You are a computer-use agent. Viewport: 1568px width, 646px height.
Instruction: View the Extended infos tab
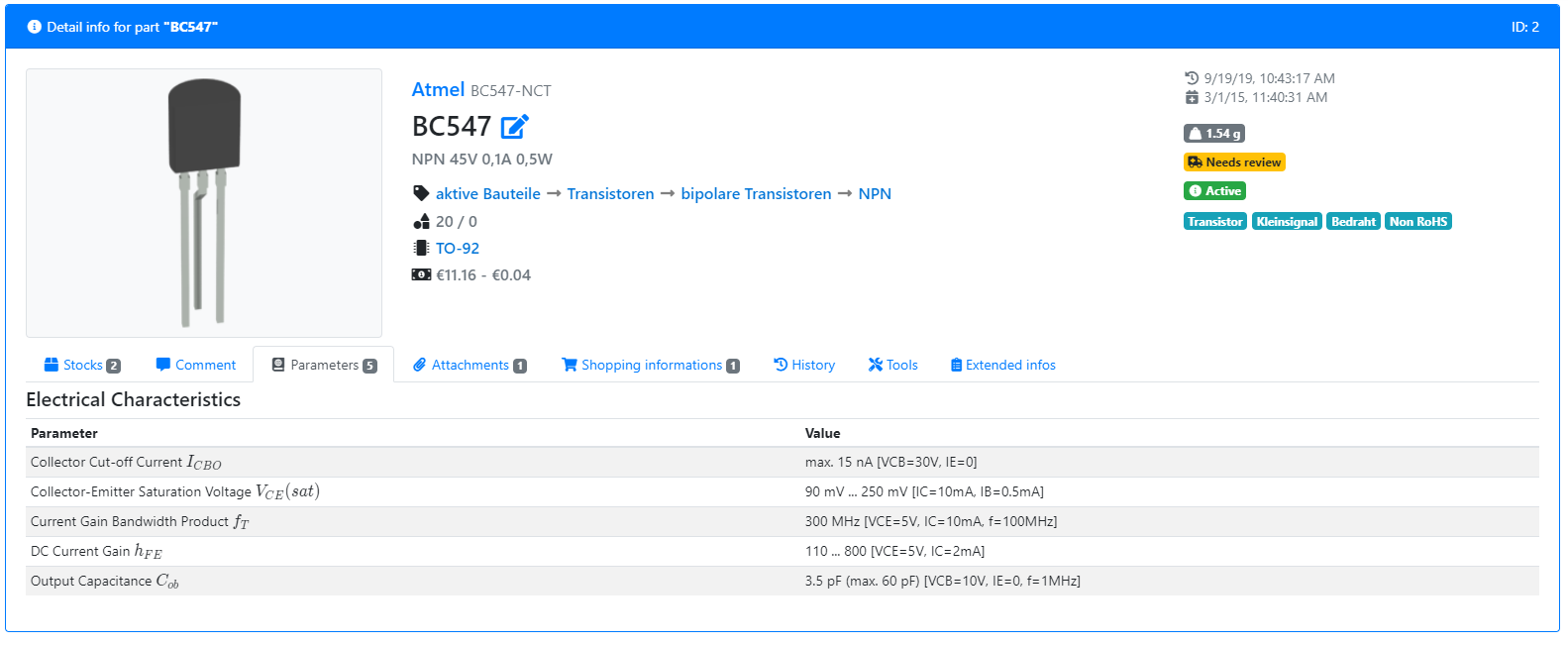pos(1003,365)
